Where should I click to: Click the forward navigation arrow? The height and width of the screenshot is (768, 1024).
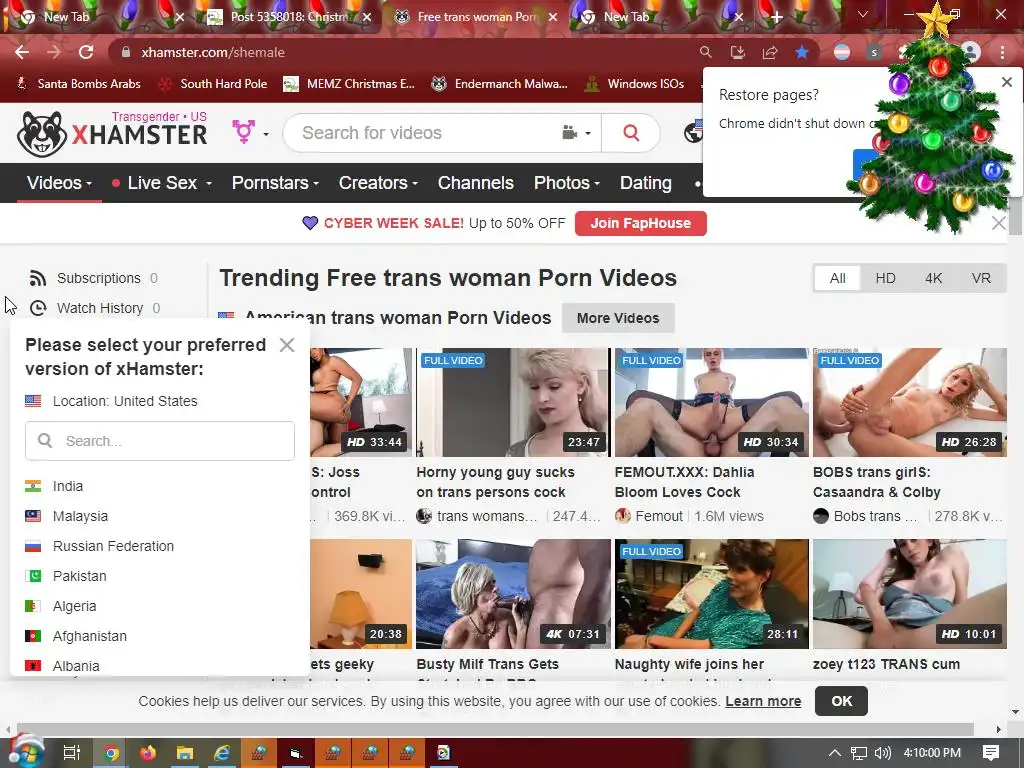(x=54, y=52)
